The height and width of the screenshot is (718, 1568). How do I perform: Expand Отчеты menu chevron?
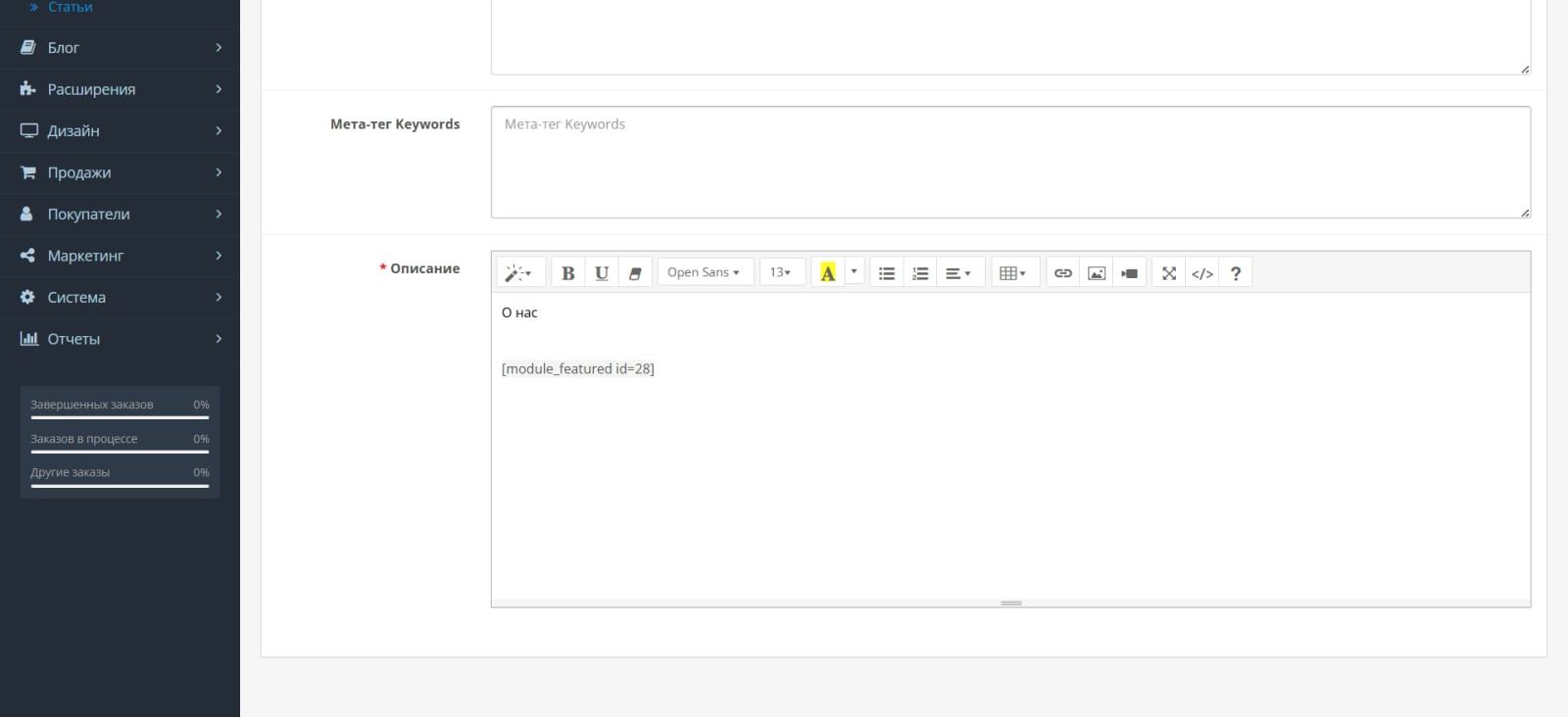[219, 339]
